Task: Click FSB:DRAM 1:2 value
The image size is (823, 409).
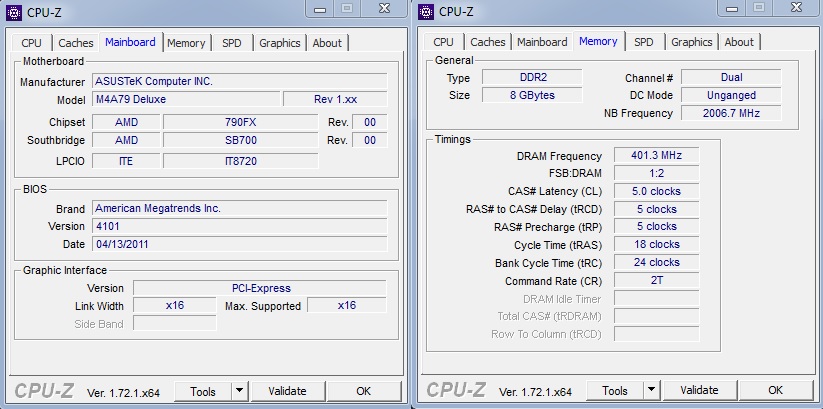Action: [657, 173]
